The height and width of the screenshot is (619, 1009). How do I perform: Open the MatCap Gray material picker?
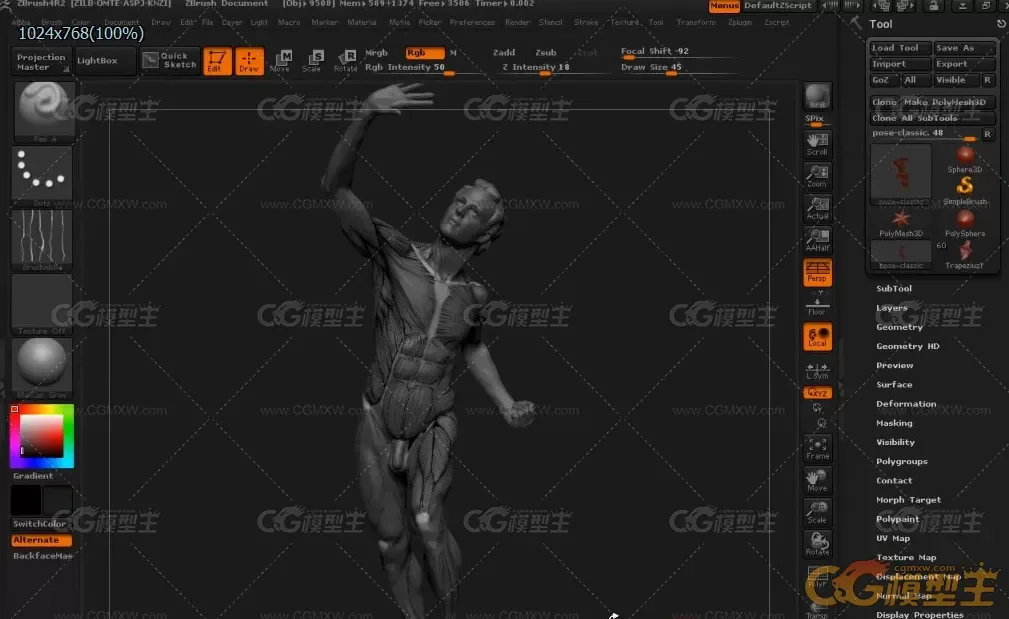click(x=42, y=367)
